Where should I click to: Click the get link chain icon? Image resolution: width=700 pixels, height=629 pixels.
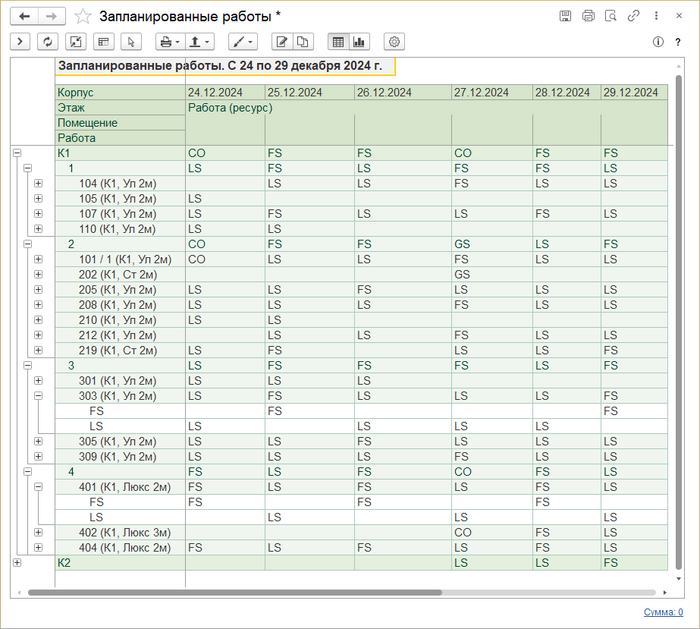(633, 16)
